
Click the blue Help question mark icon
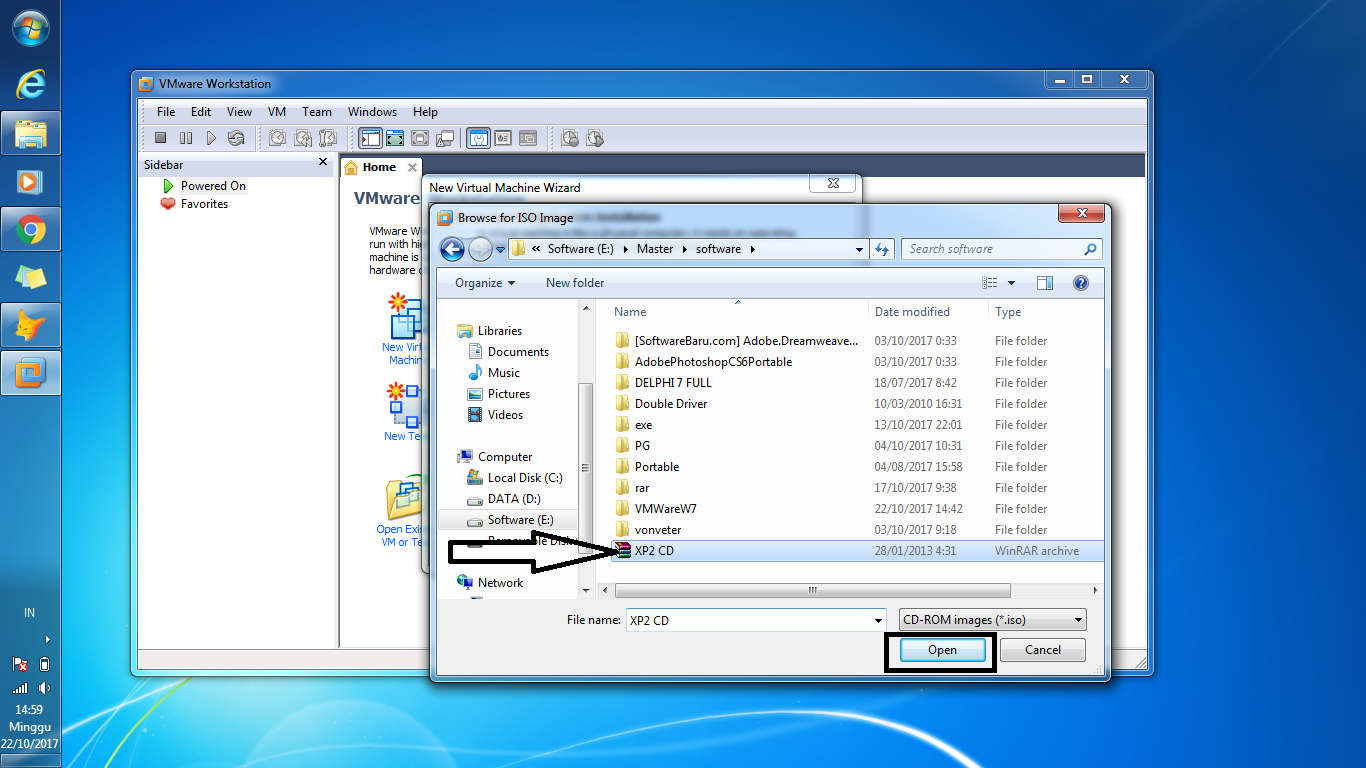click(1080, 283)
